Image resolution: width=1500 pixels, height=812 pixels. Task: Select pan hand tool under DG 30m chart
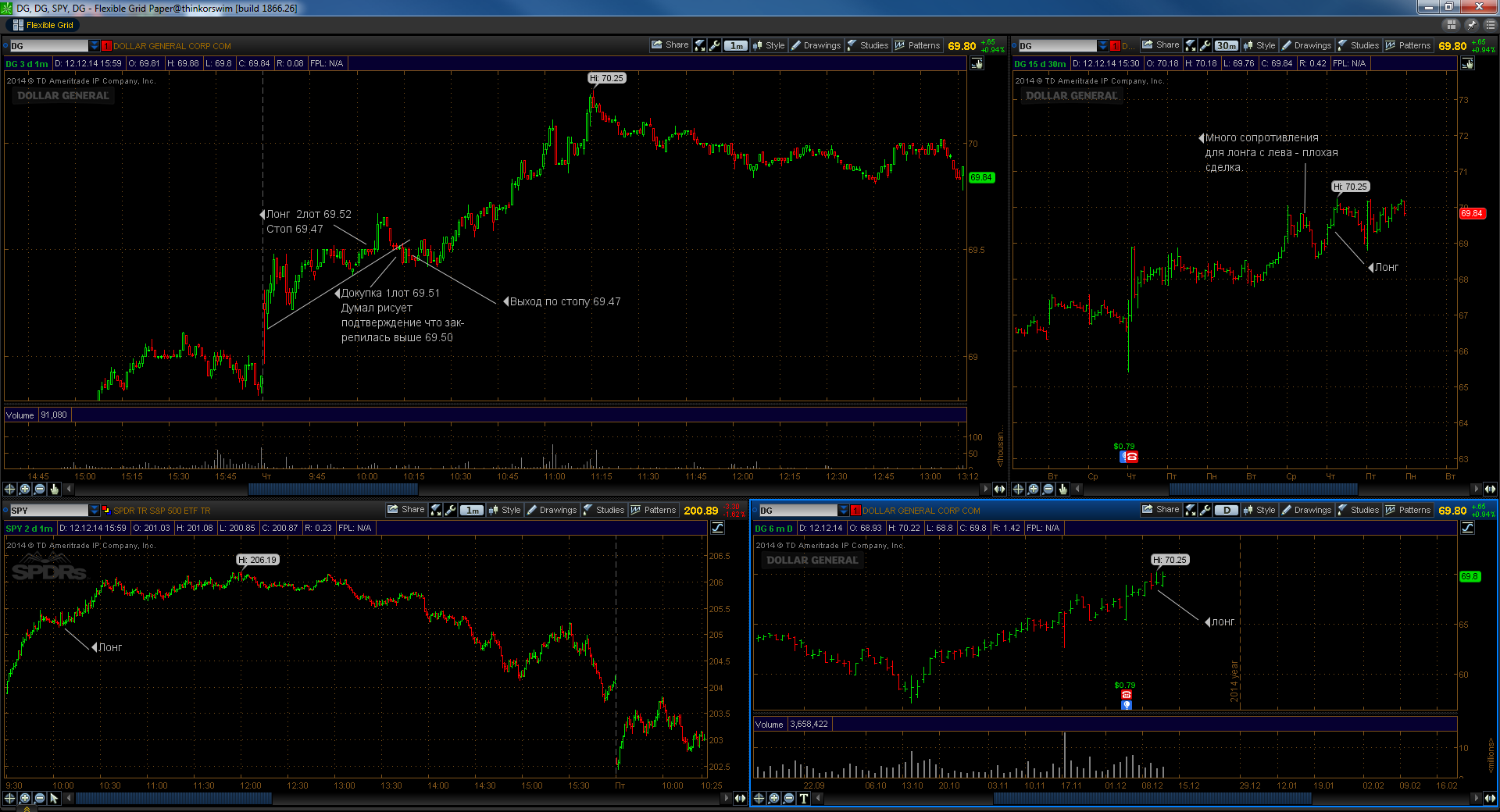click(1062, 489)
